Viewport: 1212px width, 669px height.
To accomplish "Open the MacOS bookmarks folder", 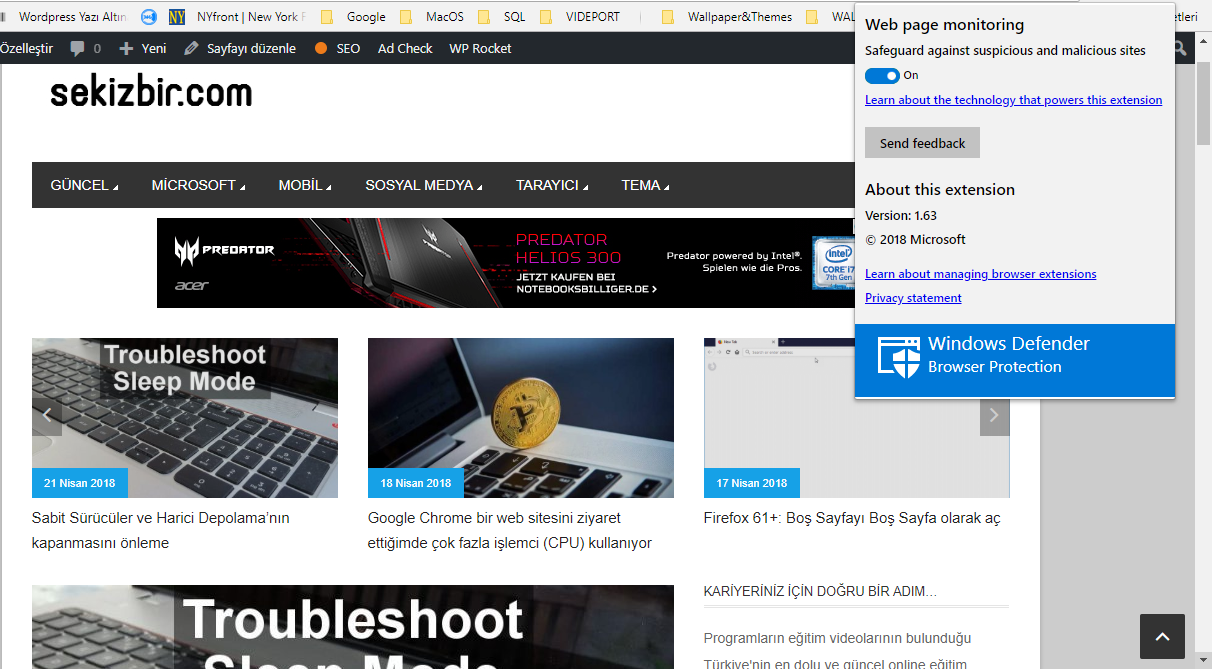I will (x=432, y=17).
